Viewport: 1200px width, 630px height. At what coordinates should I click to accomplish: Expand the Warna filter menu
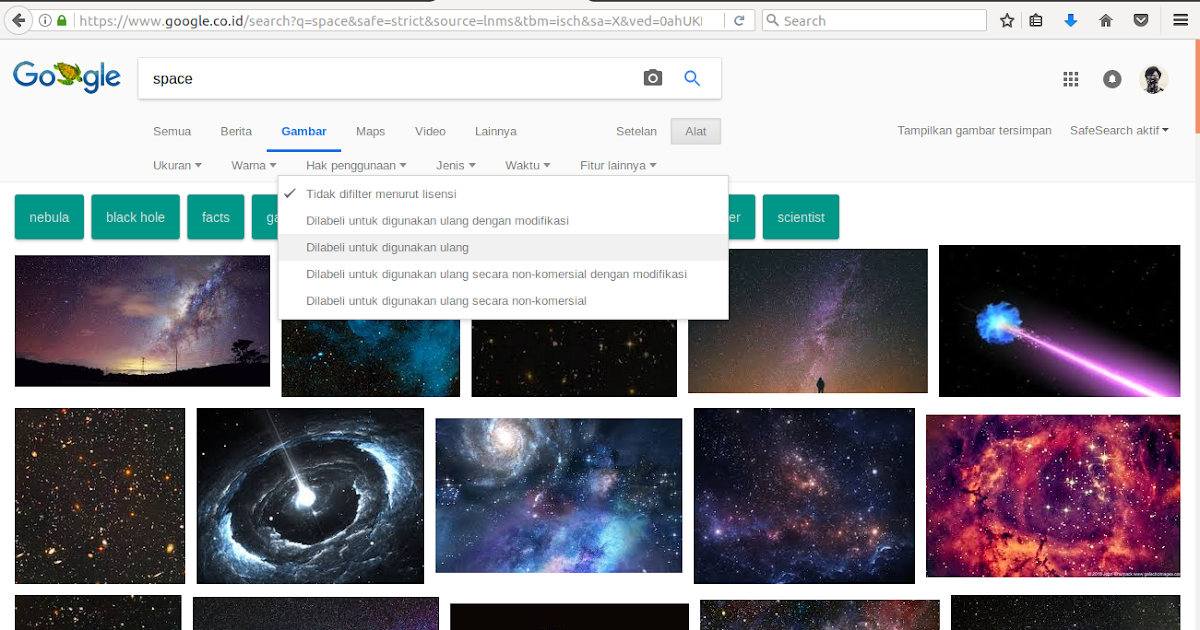pyautogui.click(x=252, y=165)
